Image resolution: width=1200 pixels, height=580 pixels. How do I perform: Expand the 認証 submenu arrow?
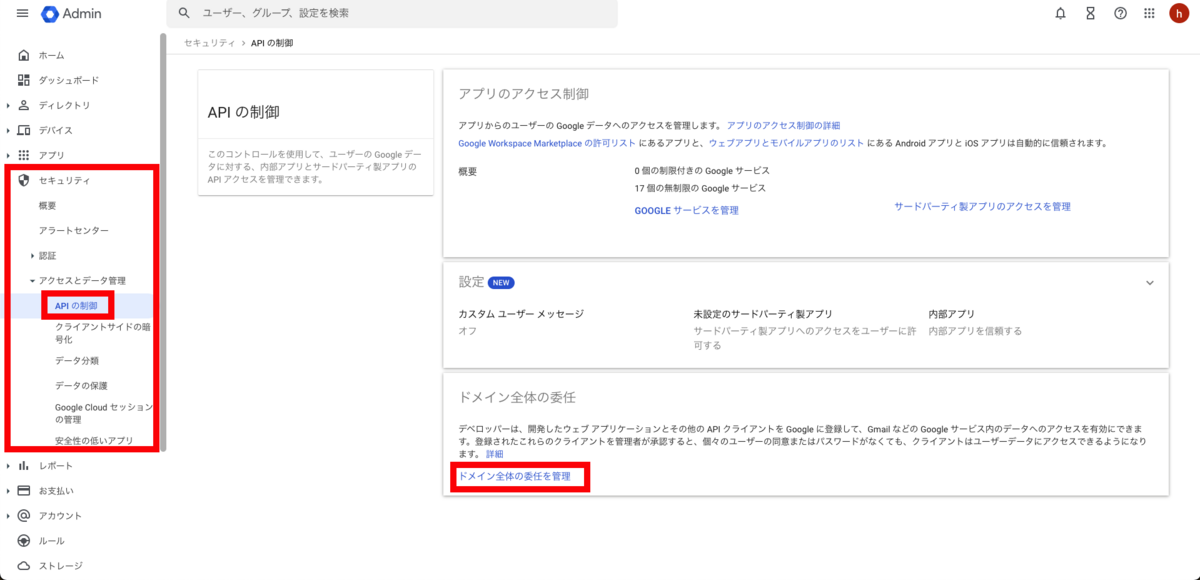pos(32,255)
